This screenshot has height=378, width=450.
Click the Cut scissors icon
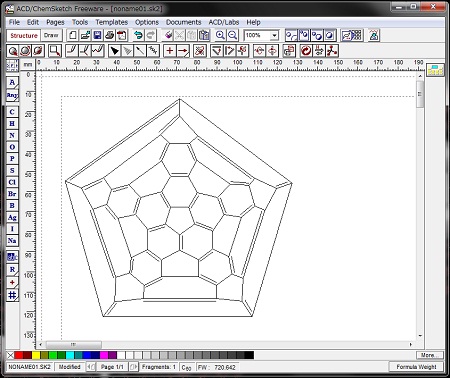(180, 35)
